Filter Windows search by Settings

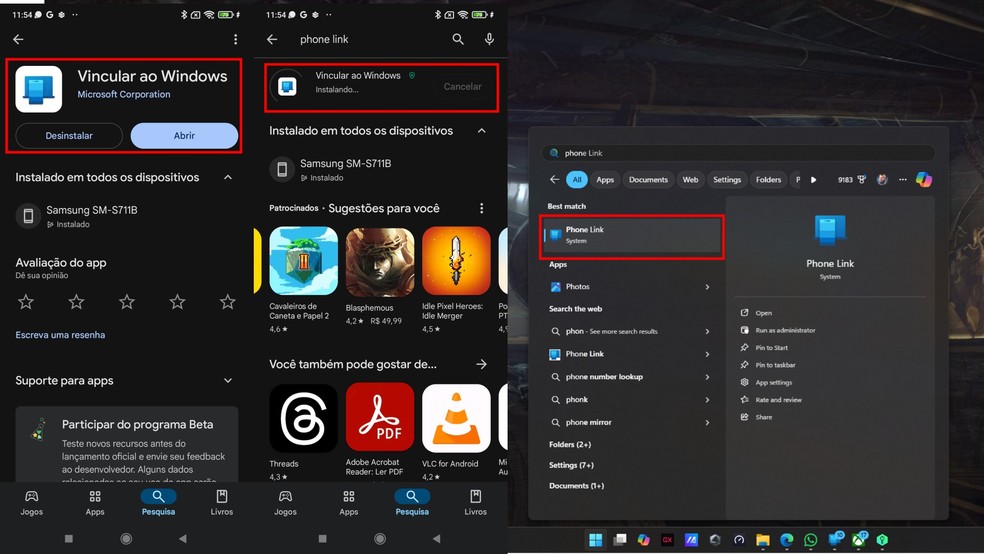727,180
